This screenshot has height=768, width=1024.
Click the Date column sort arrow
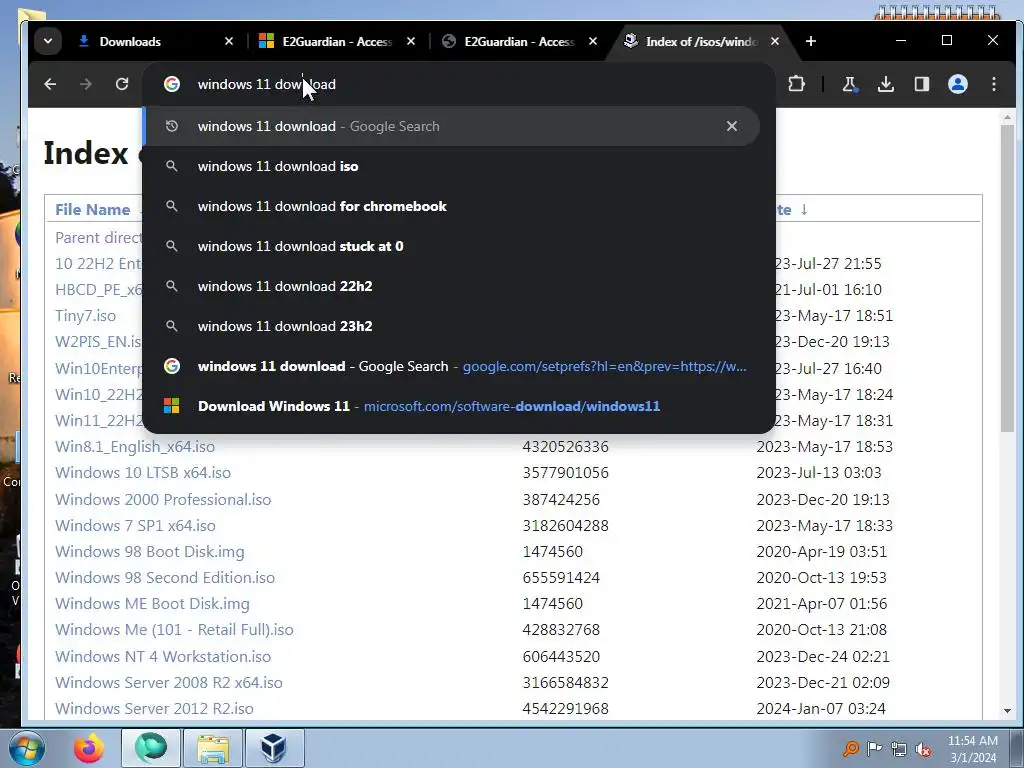click(x=804, y=210)
